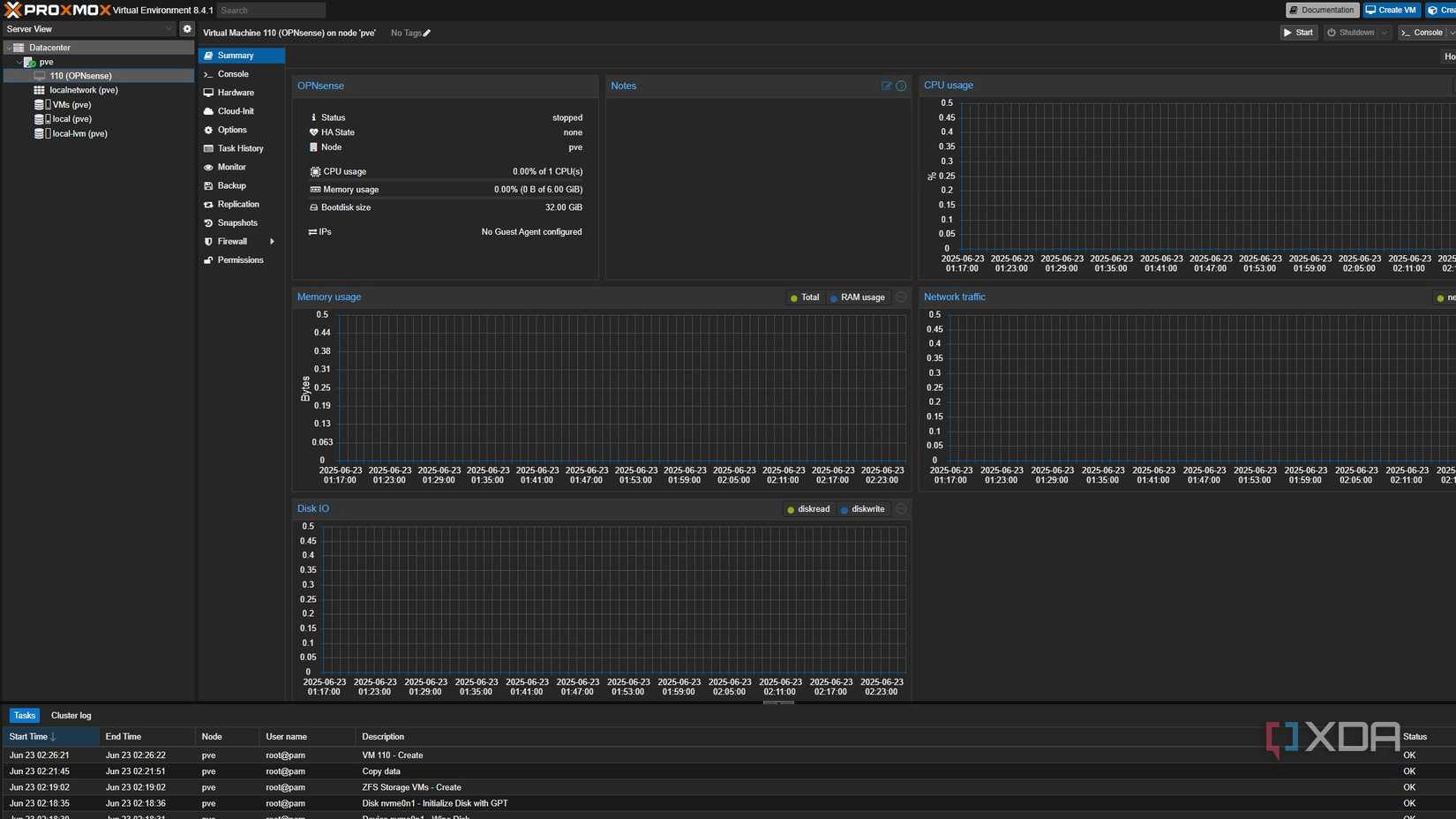Toggle diskread legend series
1456x819 pixels.
[x=808, y=509]
